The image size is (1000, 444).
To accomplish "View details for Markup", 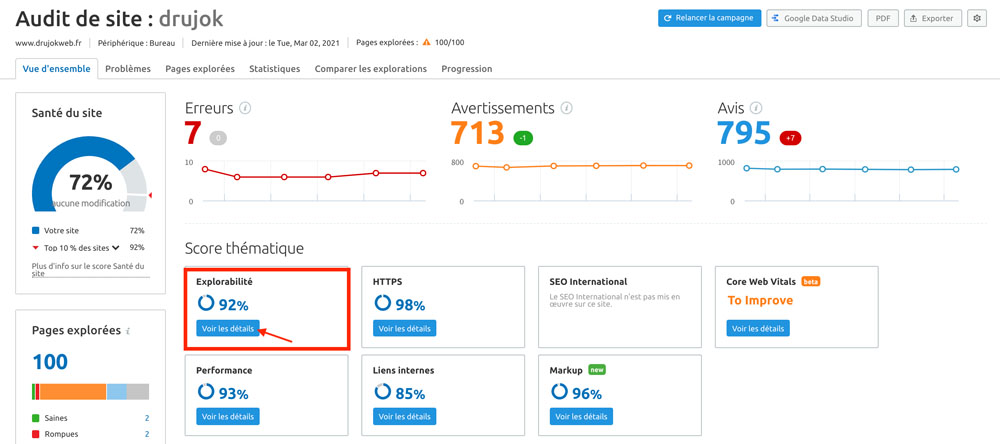I will click(581, 417).
